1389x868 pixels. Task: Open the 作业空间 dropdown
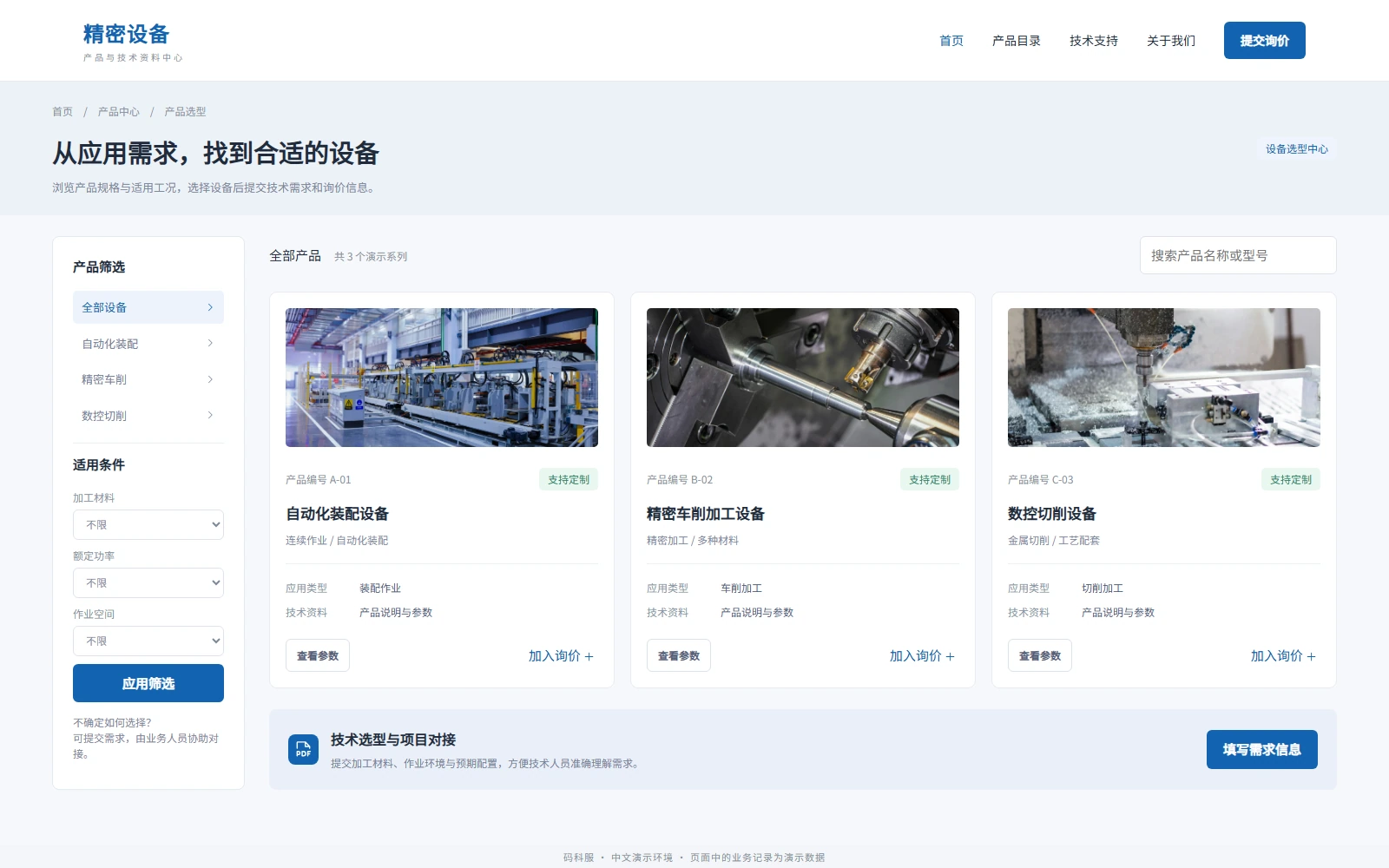click(148, 641)
